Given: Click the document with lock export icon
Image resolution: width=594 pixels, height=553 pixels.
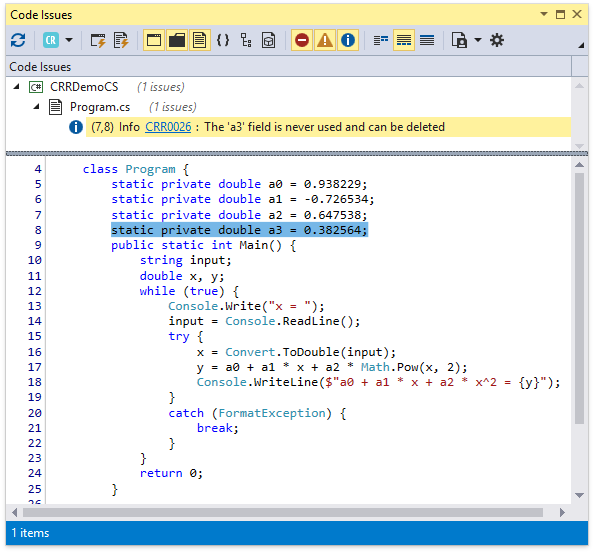Looking at the screenshot, I should tap(459, 40).
